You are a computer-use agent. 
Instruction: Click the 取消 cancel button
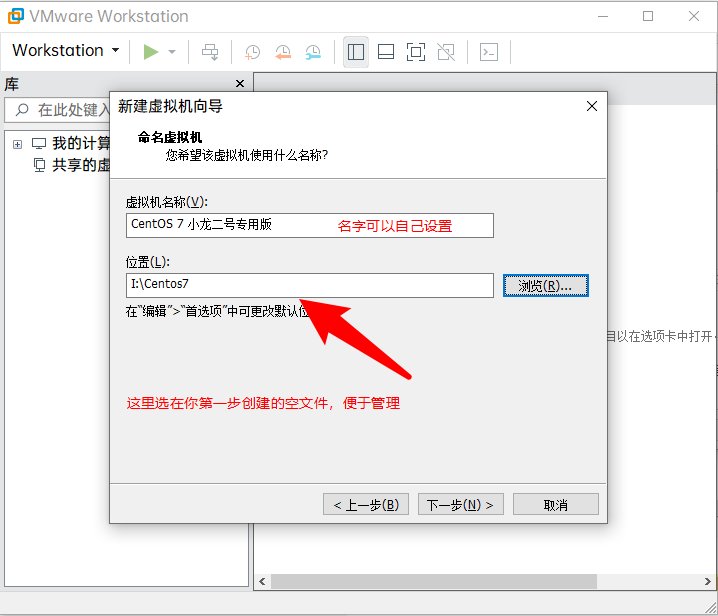click(555, 504)
